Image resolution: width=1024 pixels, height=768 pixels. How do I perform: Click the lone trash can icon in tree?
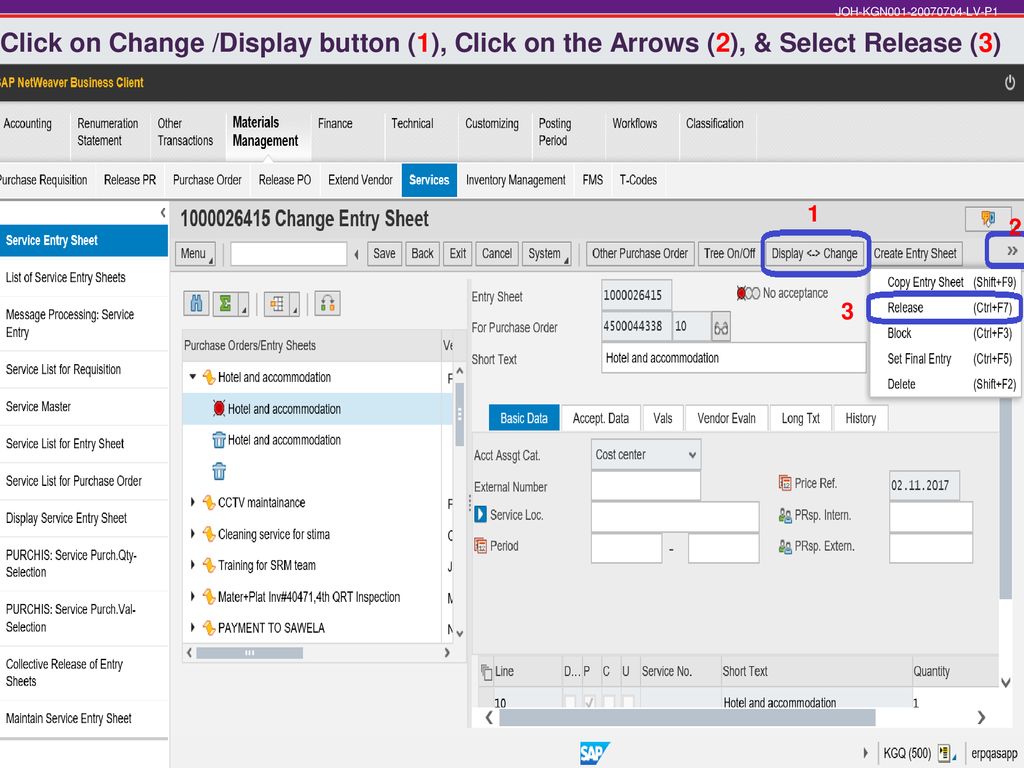click(219, 472)
